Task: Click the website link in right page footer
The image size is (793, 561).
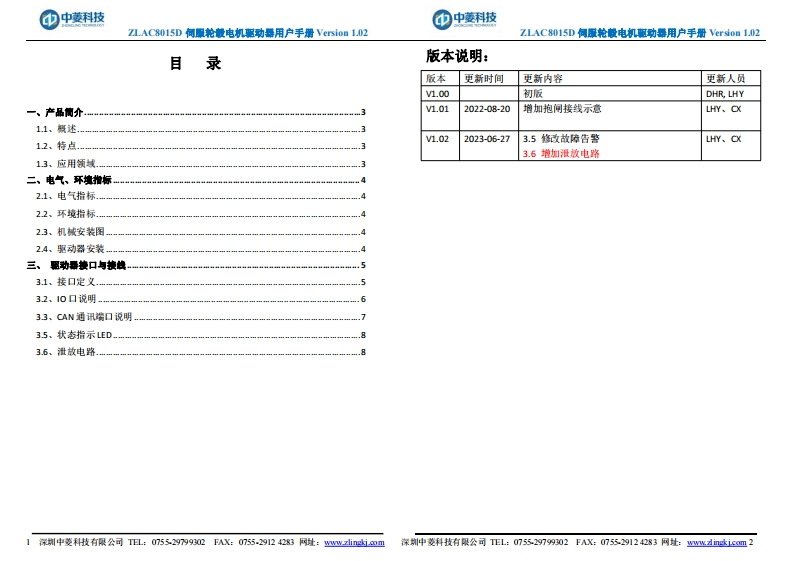Action: pos(716,542)
